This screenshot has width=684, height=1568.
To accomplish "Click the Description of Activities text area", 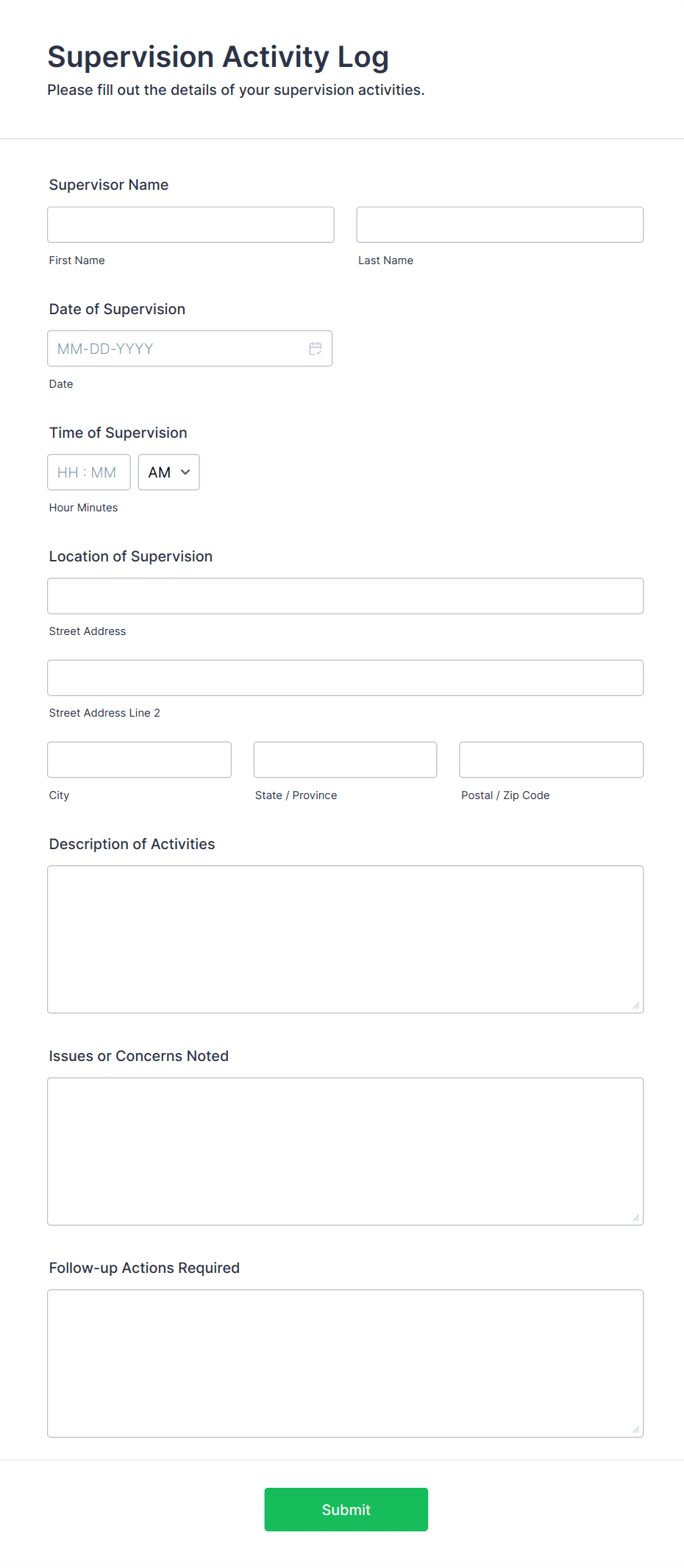I will coord(345,939).
